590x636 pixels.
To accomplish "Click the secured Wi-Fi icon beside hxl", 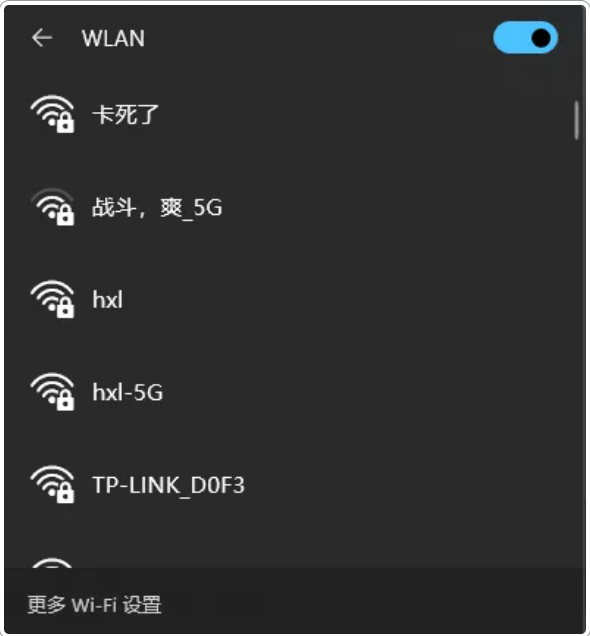I will pos(52,299).
